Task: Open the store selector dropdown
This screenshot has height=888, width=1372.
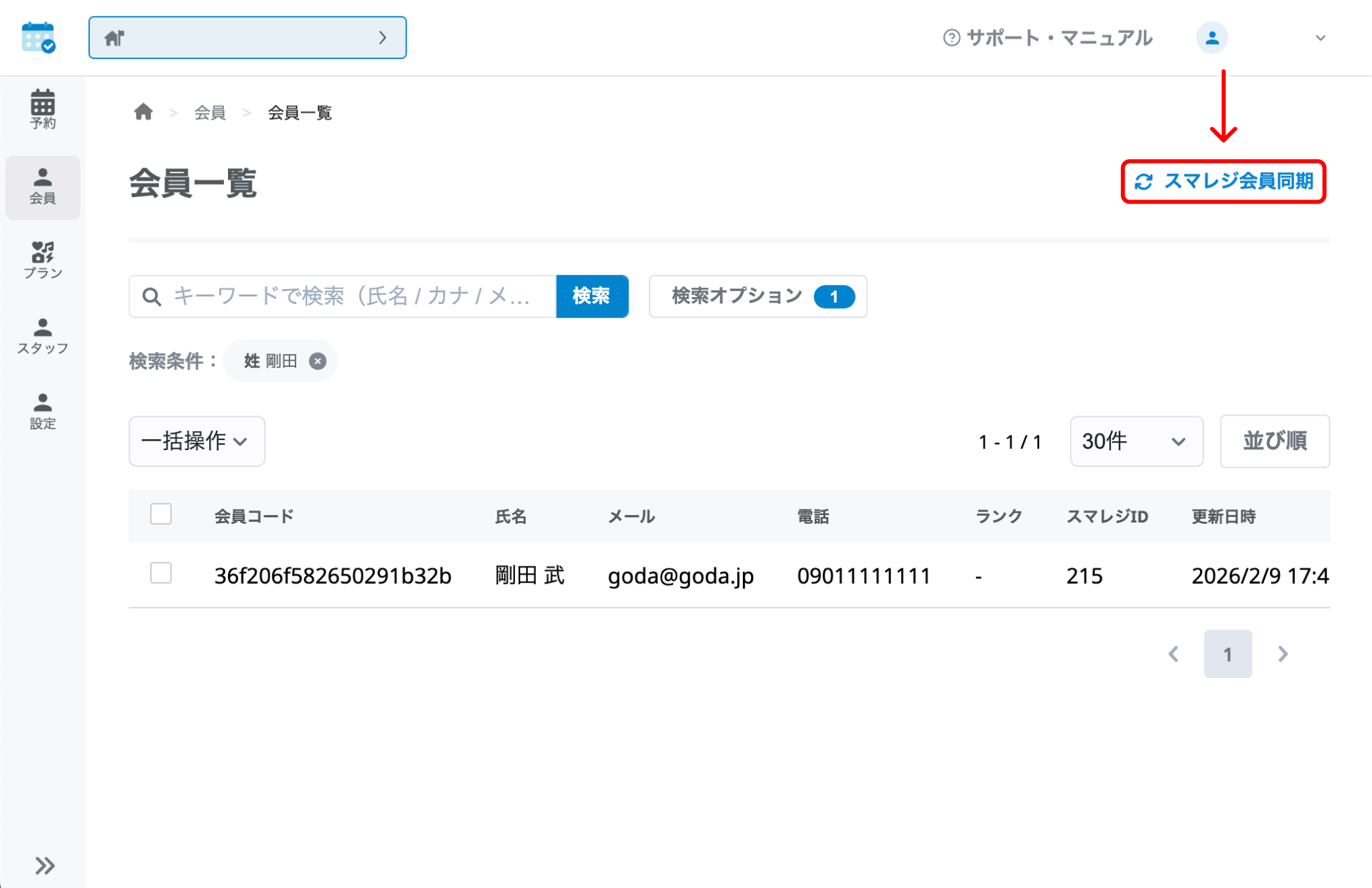Action: [248, 38]
